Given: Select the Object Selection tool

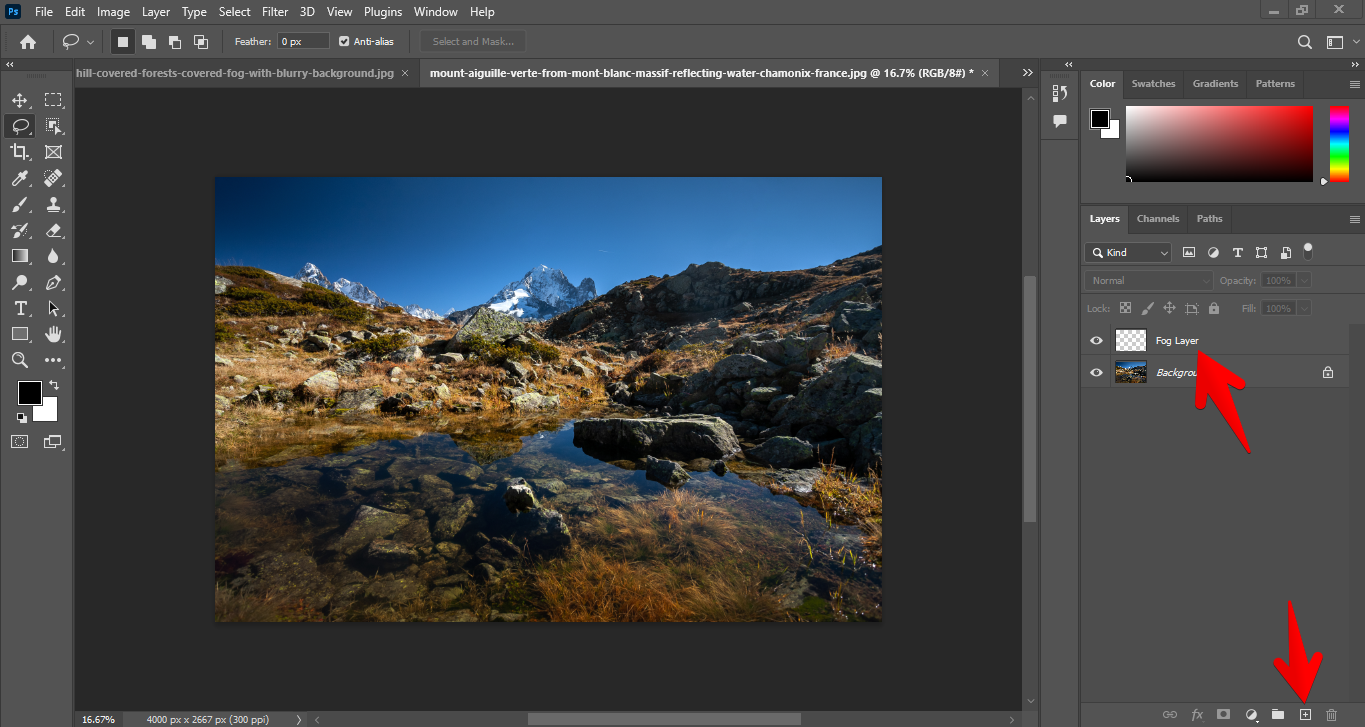Looking at the screenshot, I should 53,126.
